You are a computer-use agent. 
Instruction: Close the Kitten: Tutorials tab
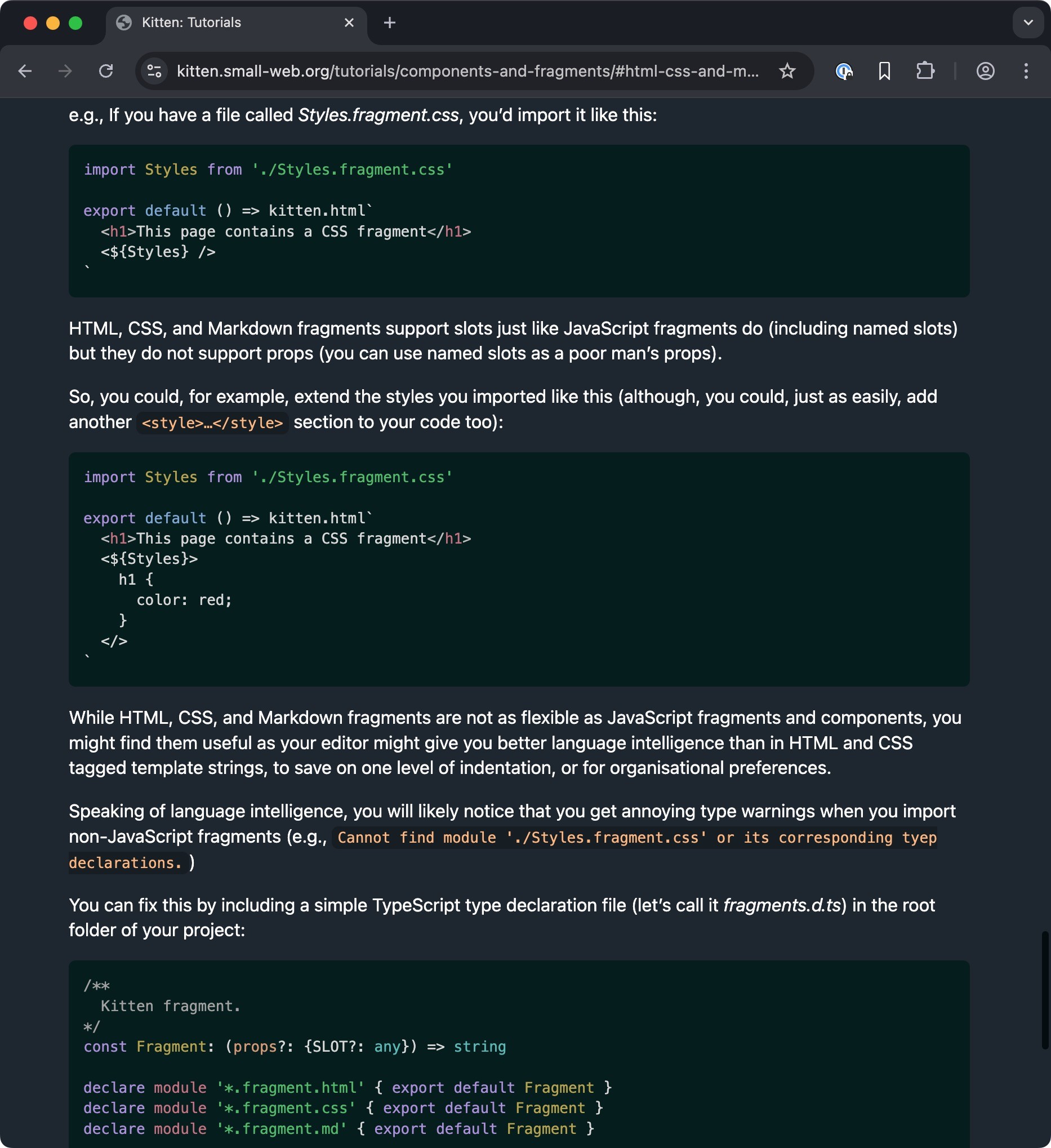(349, 23)
